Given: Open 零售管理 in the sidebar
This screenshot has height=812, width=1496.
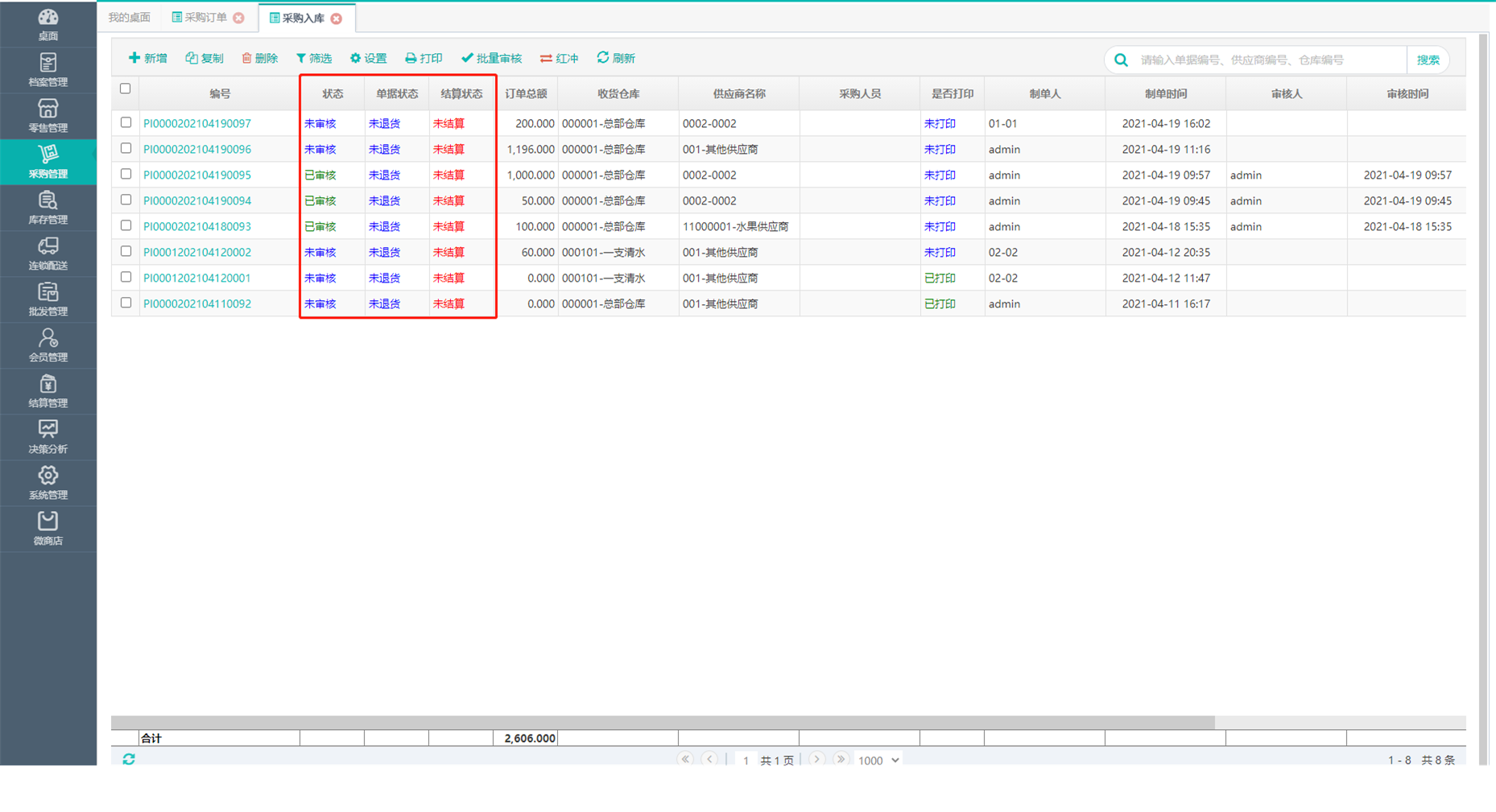Looking at the screenshot, I should pos(48,116).
